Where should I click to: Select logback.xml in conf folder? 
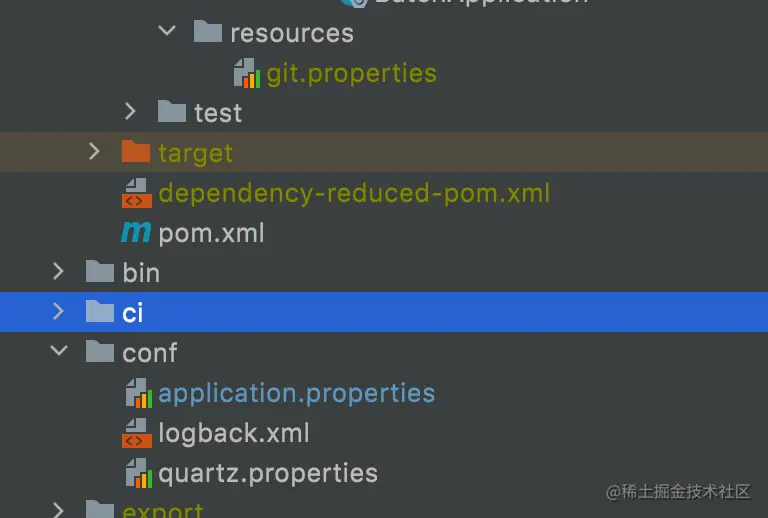tap(233, 433)
